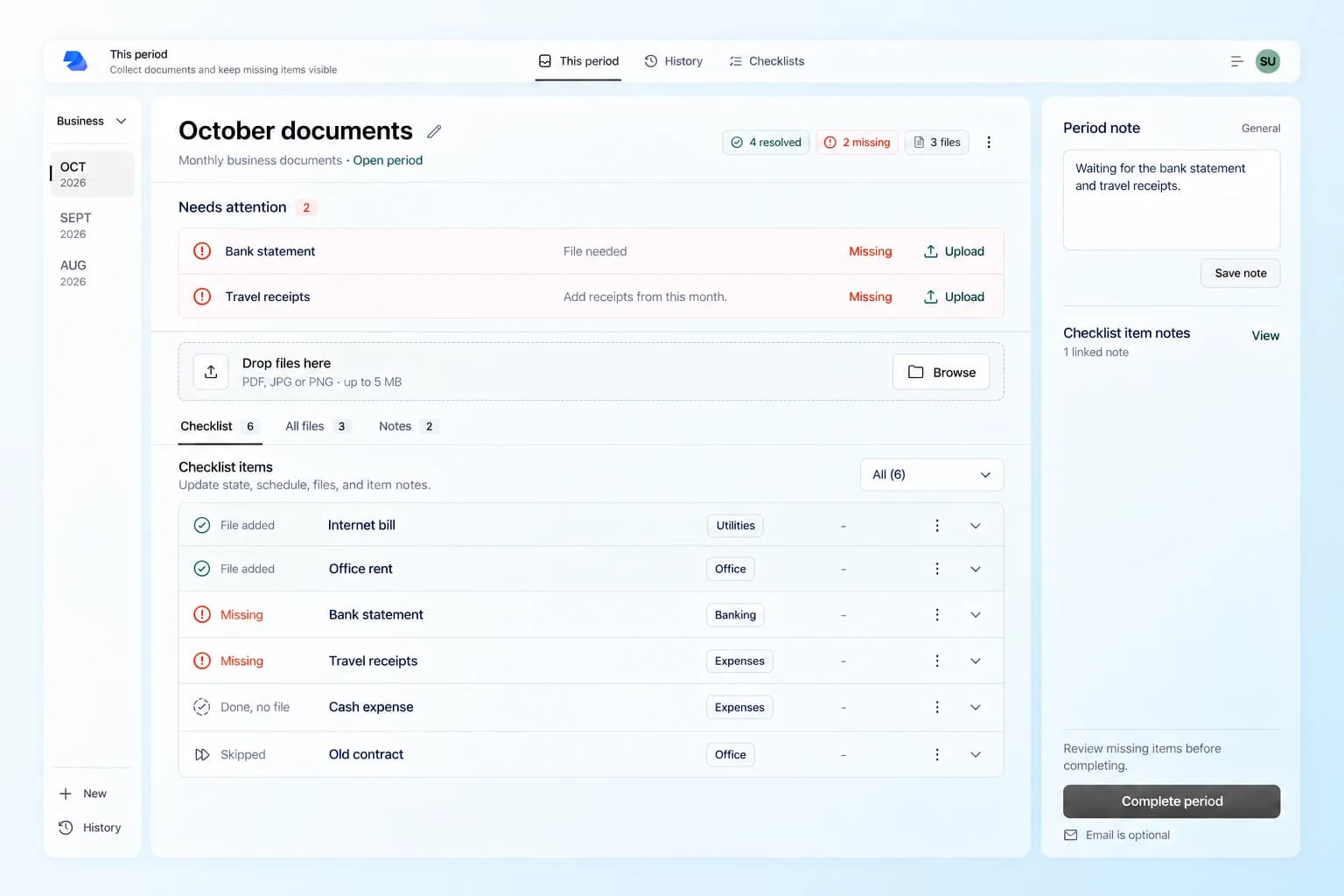Expand the Office rent checklist row

click(976, 569)
